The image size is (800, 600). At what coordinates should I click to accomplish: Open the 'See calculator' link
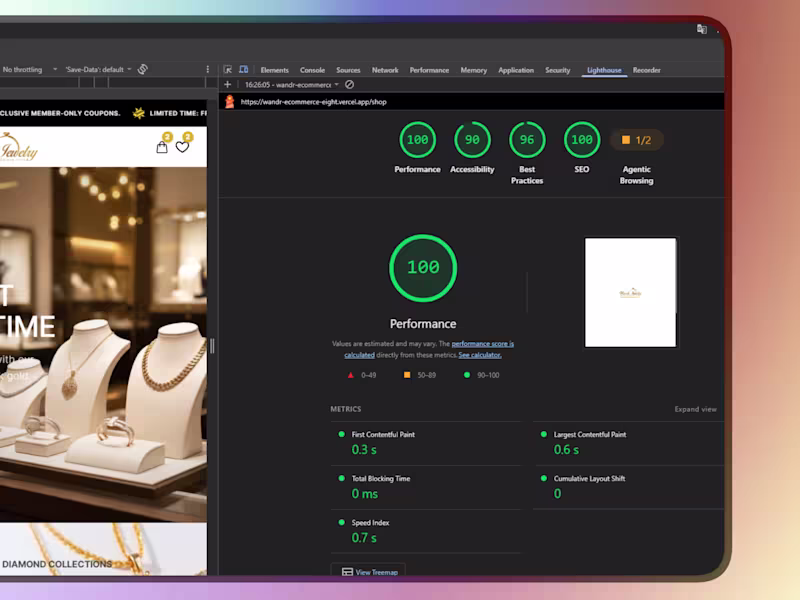pyautogui.click(x=480, y=355)
